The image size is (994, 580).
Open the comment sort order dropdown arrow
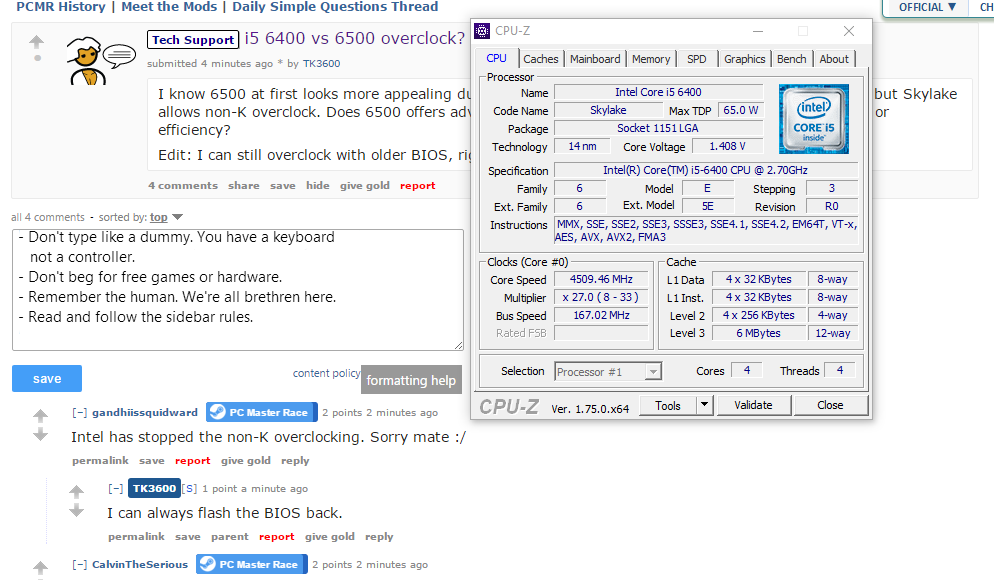pyautogui.click(x=178, y=217)
